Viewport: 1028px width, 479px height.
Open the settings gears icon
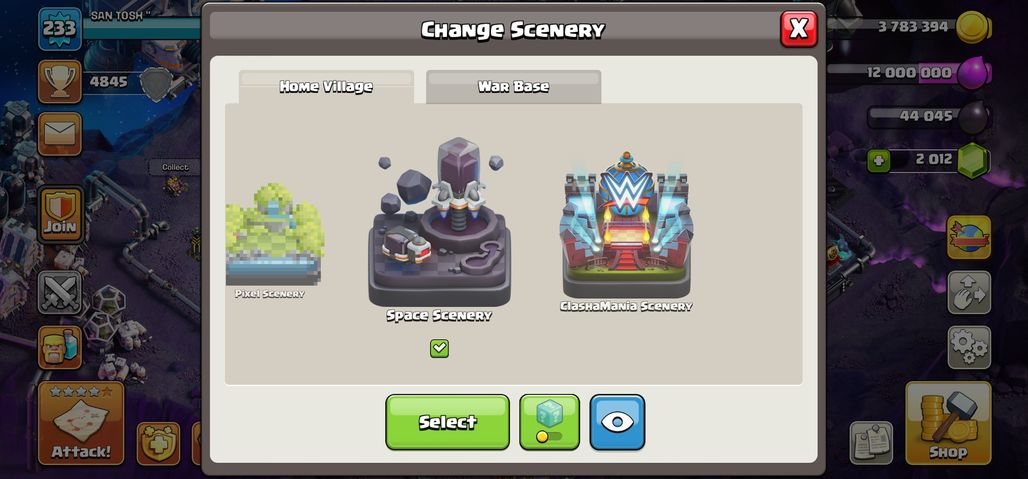tap(969, 347)
